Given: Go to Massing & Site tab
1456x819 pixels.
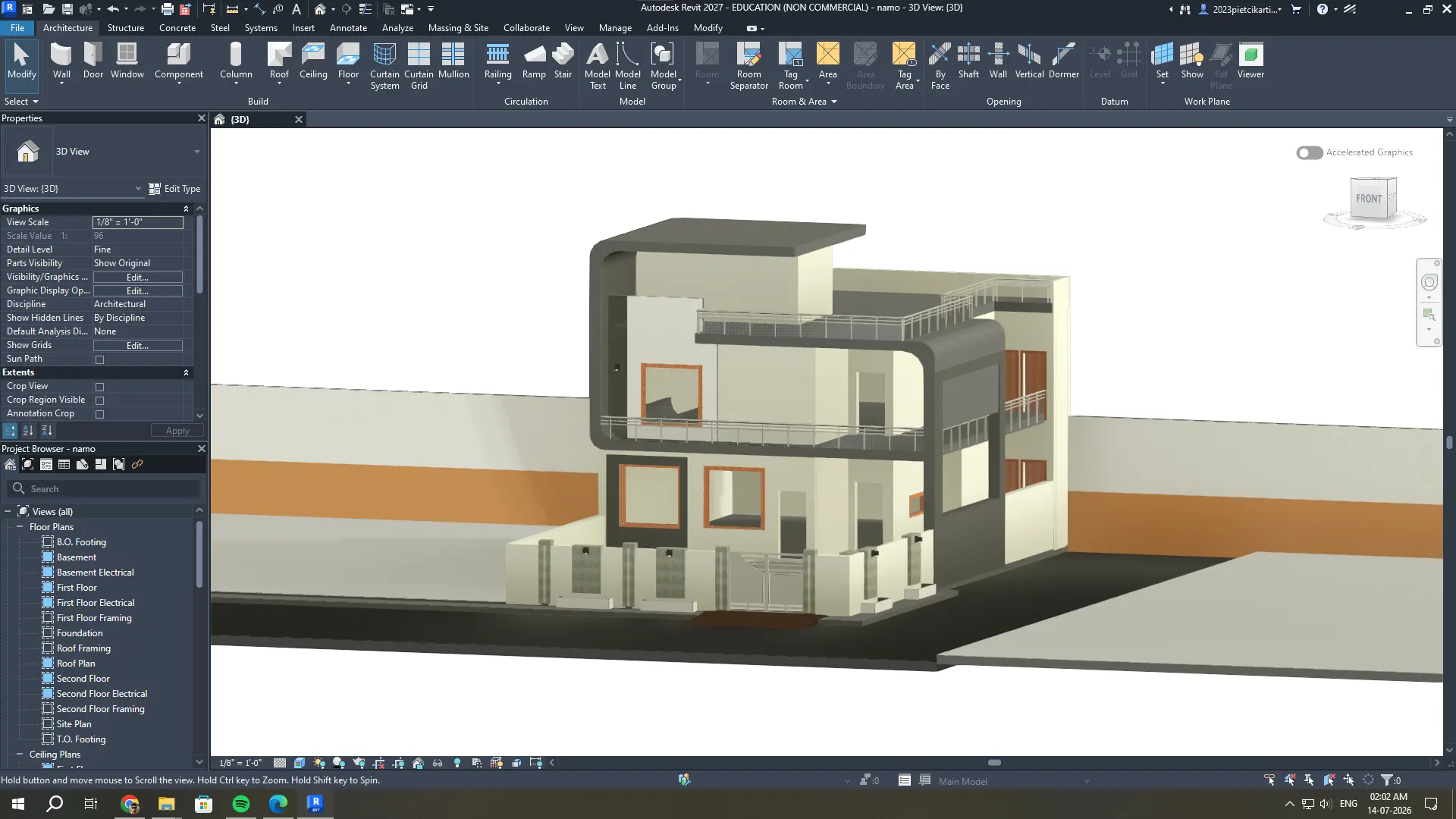Looking at the screenshot, I should point(458,28).
